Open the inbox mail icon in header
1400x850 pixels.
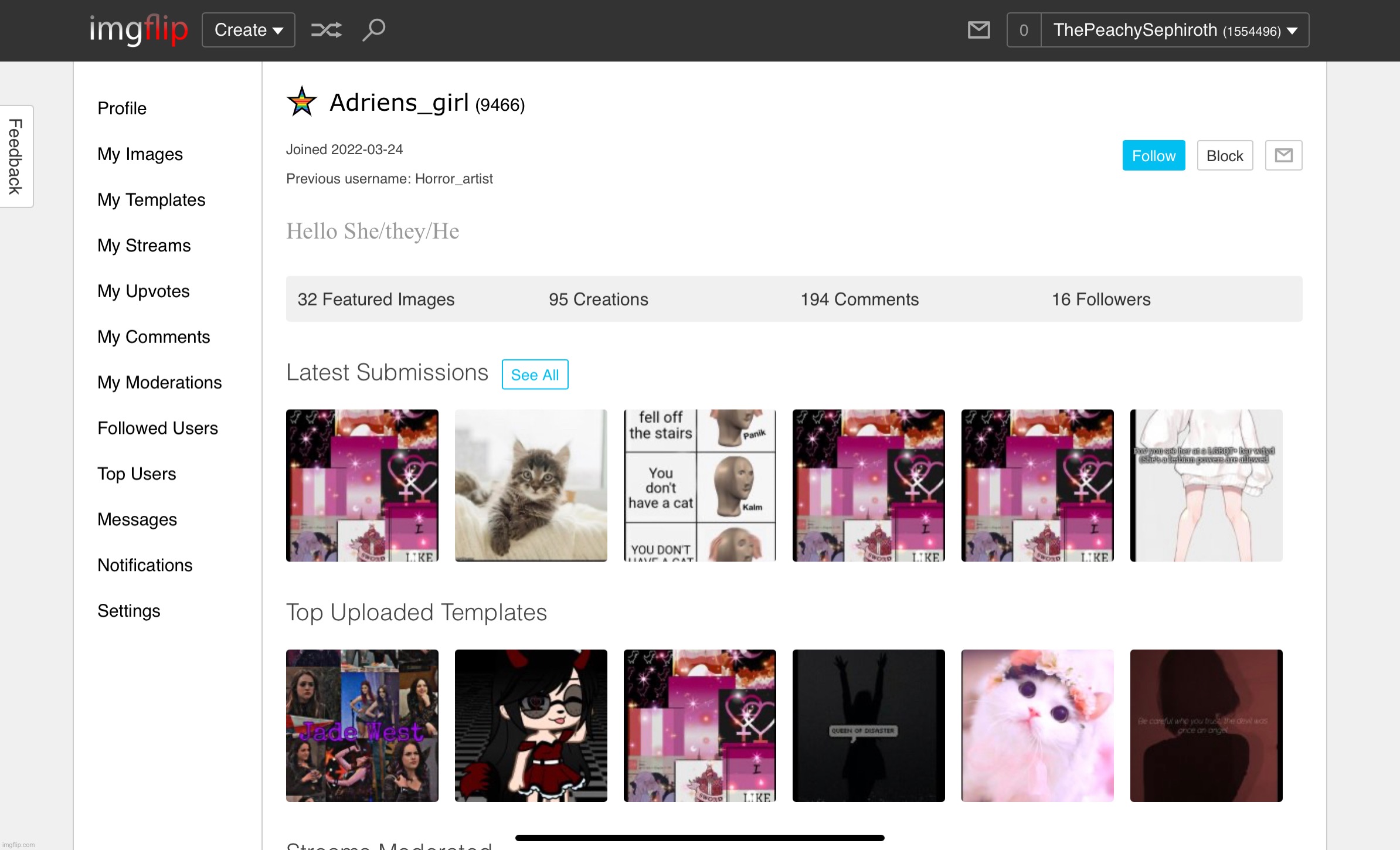978,30
